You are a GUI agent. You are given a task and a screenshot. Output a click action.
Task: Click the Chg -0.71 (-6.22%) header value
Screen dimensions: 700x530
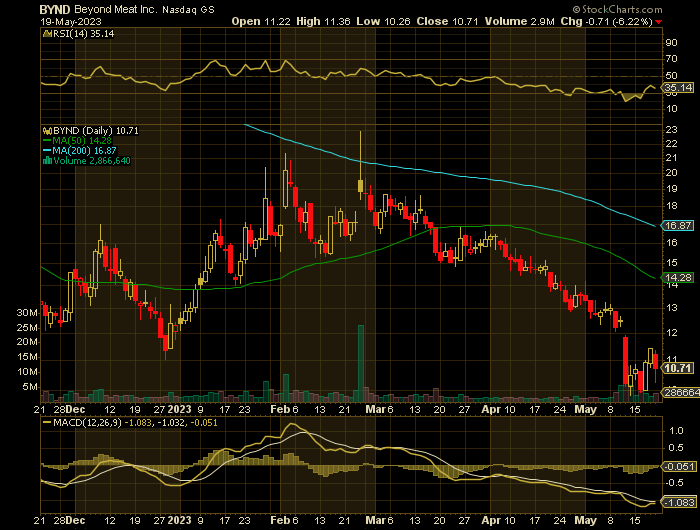click(606, 21)
